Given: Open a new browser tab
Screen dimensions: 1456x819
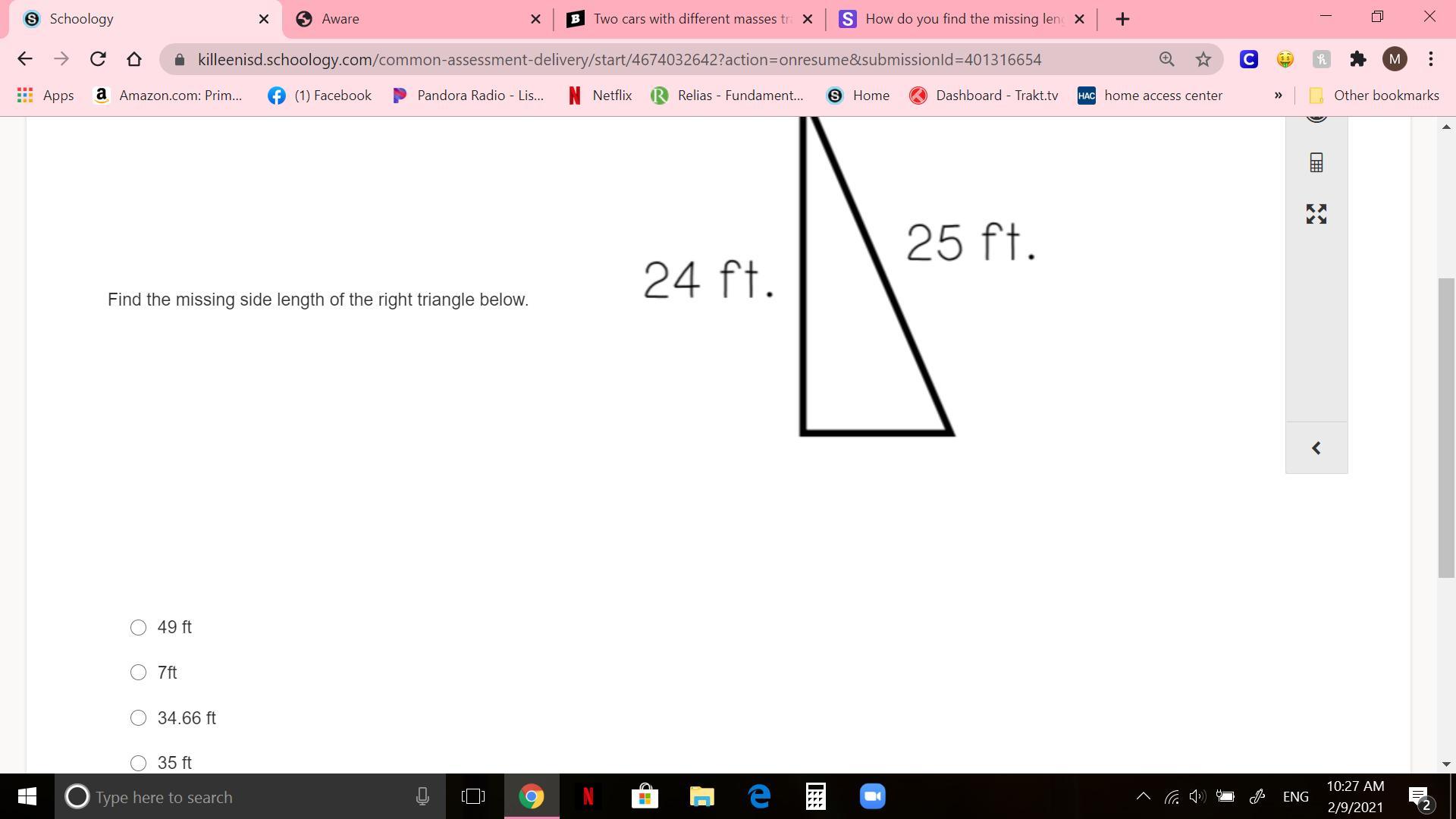Looking at the screenshot, I should pos(1123,19).
